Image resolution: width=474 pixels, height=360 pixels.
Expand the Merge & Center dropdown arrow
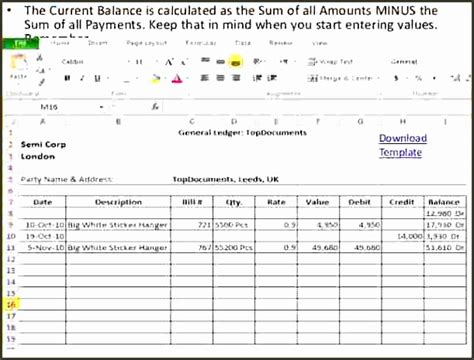[x=379, y=78]
